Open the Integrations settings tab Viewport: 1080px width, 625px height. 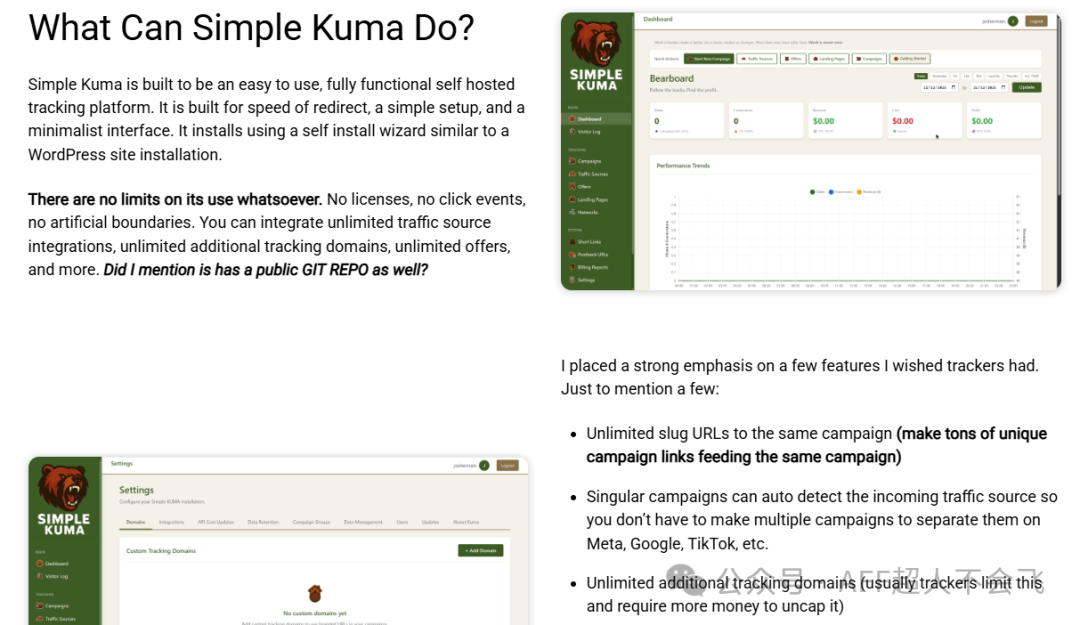172,522
